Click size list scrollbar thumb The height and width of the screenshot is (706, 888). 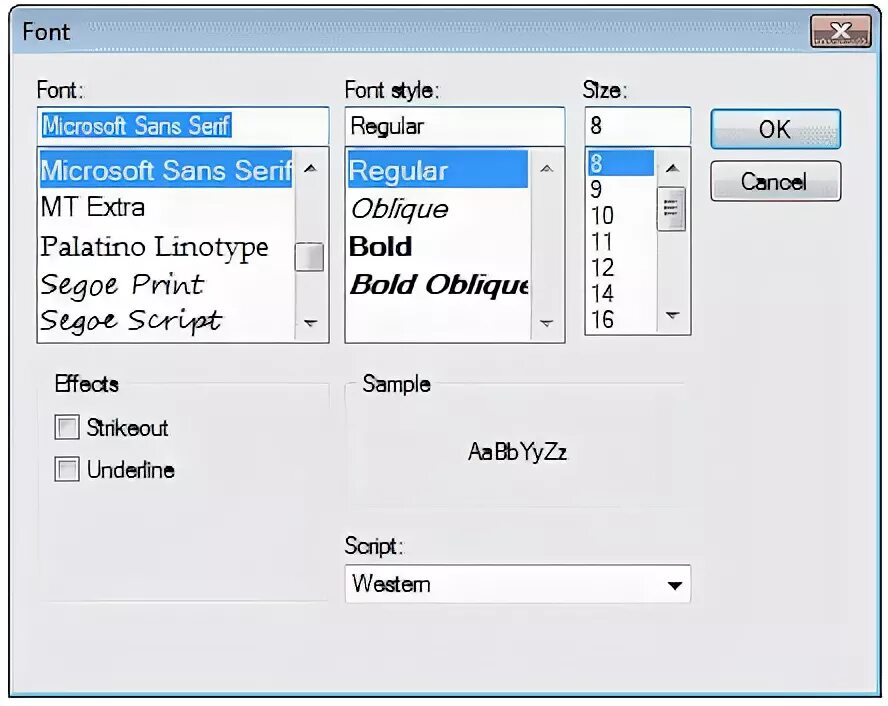672,209
